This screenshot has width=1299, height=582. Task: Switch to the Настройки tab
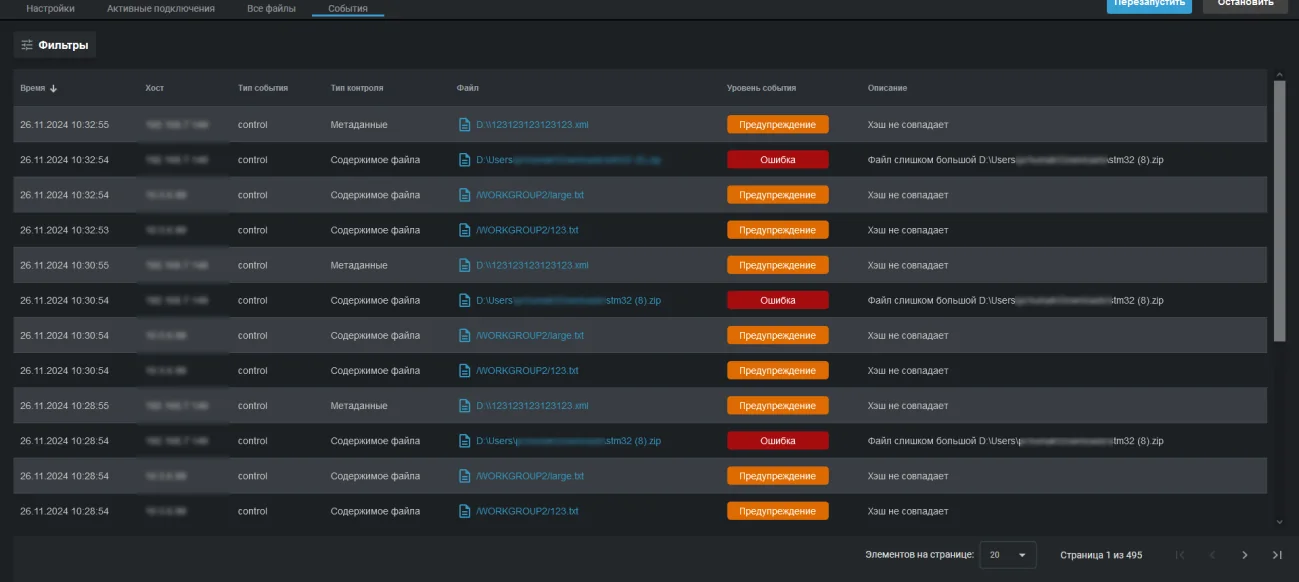[x=51, y=8]
